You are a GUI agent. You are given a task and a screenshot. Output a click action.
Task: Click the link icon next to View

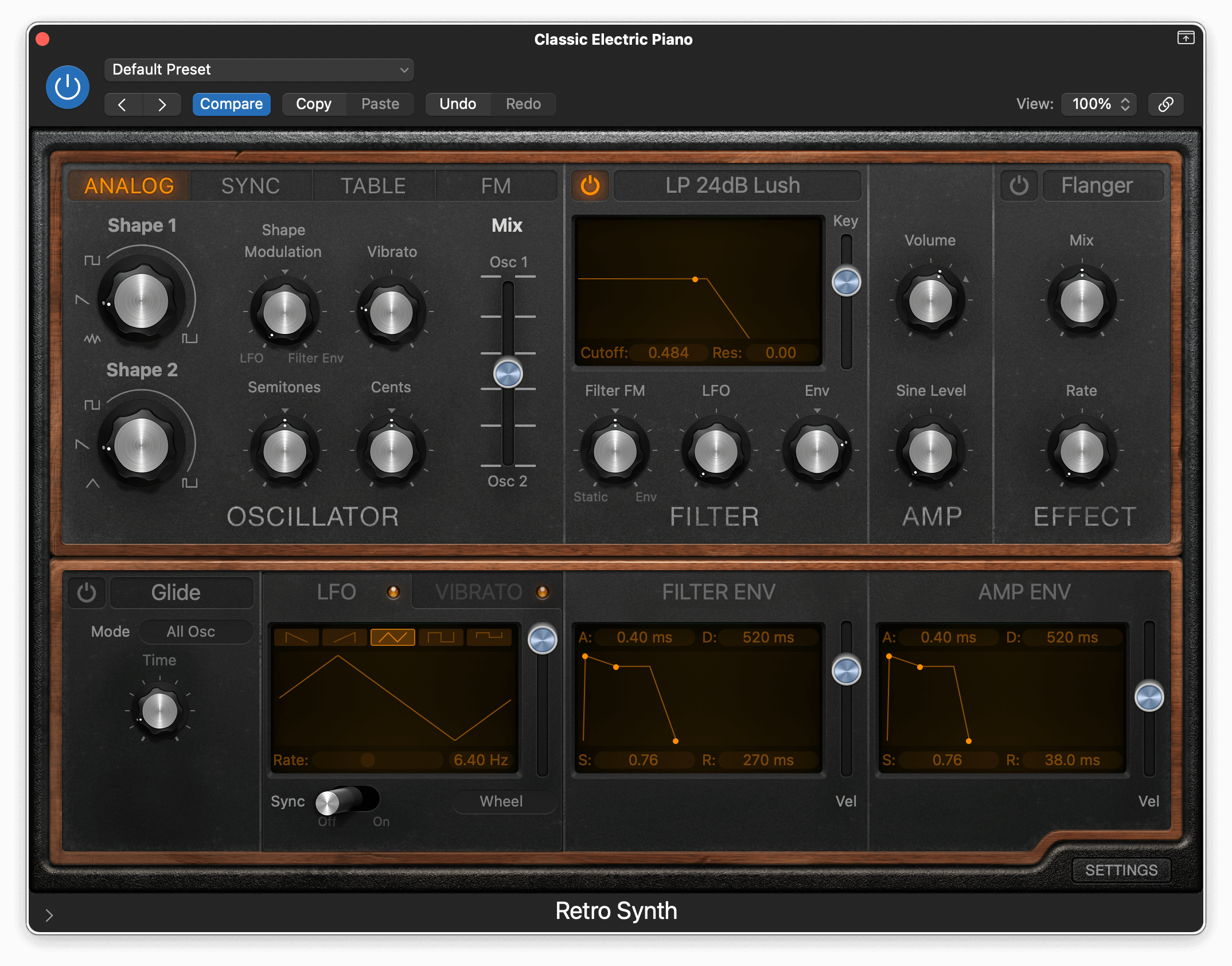click(x=1165, y=104)
